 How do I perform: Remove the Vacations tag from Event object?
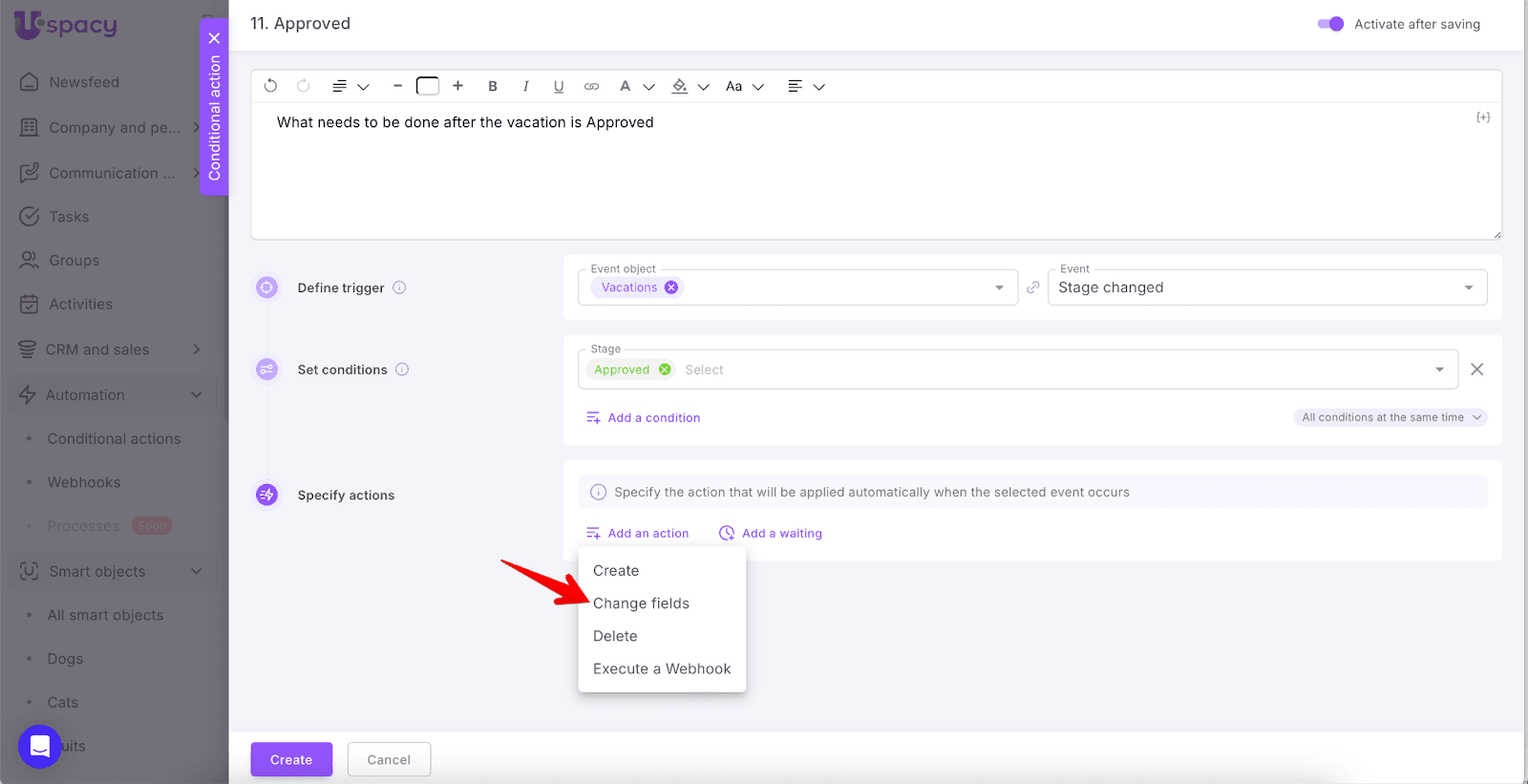pyautogui.click(x=671, y=287)
